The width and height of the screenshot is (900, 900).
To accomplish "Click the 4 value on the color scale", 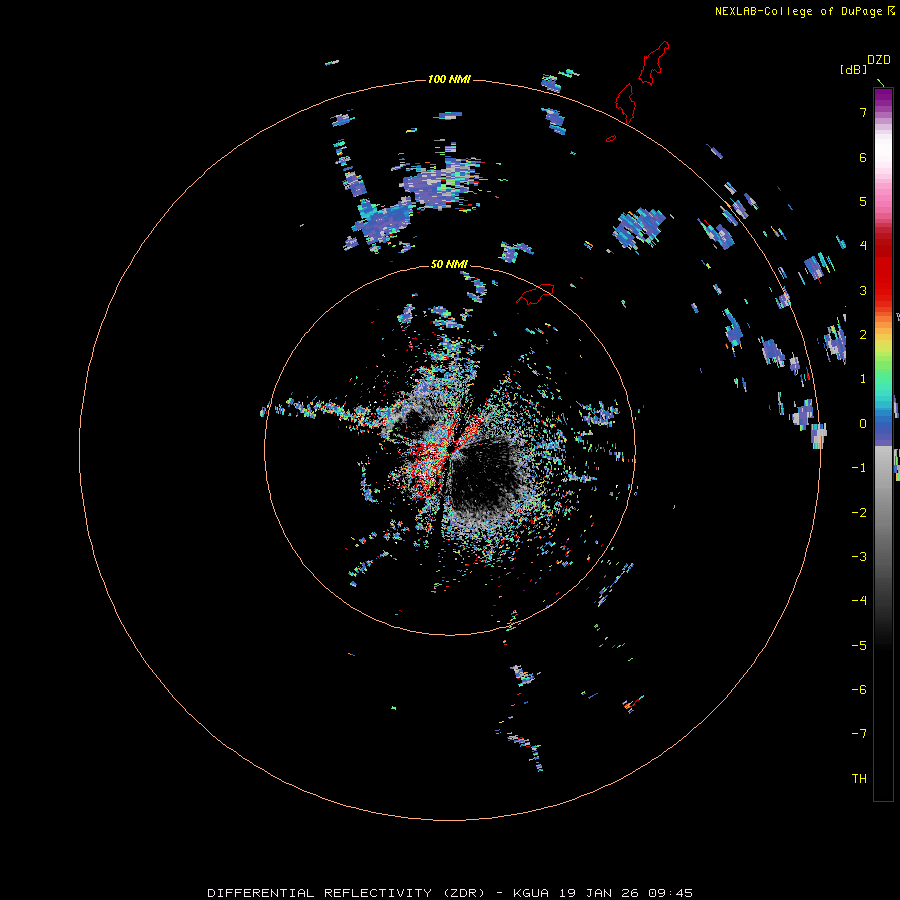I will coord(863,246).
